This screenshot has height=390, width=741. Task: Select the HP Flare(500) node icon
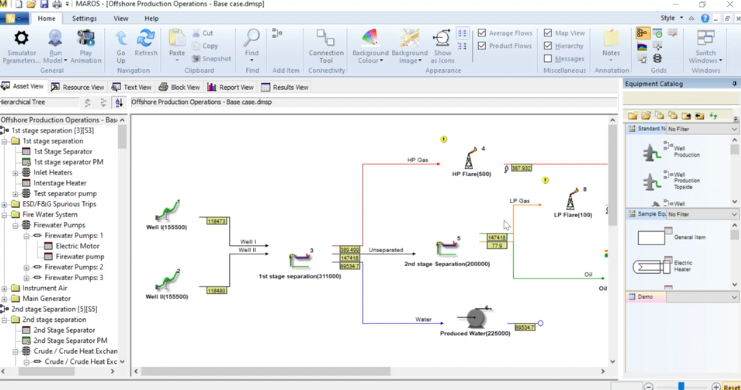tap(470, 158)
